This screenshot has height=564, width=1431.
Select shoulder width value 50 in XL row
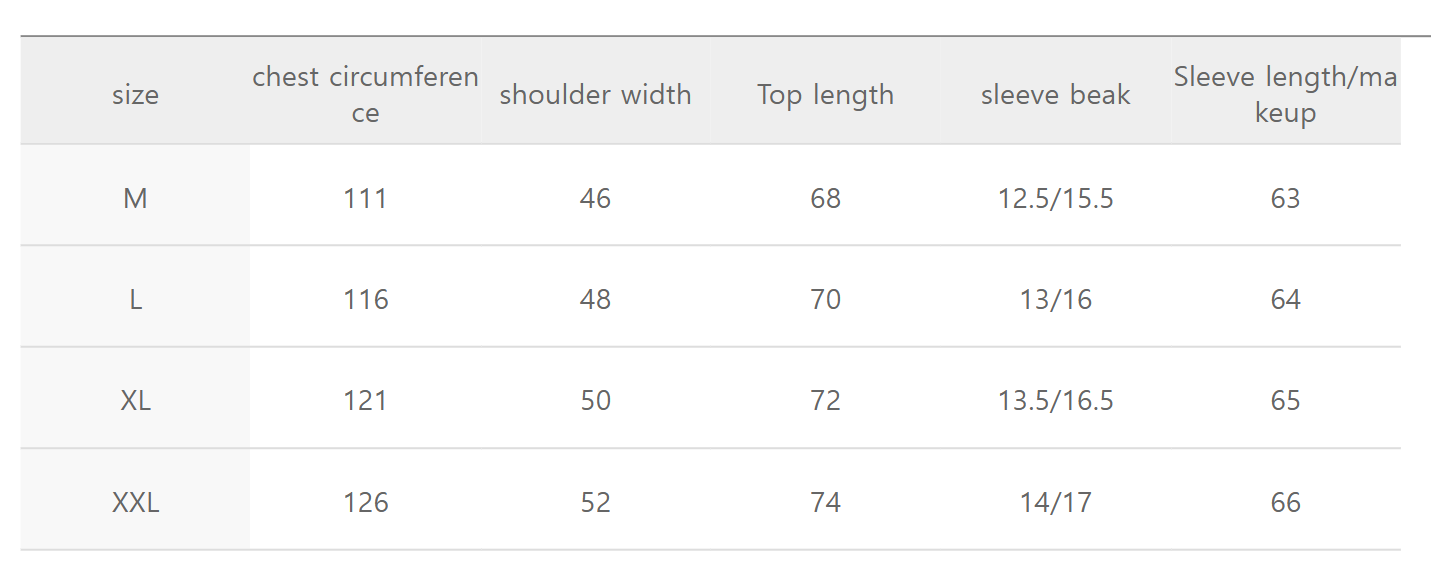click(x=595, y=400)
